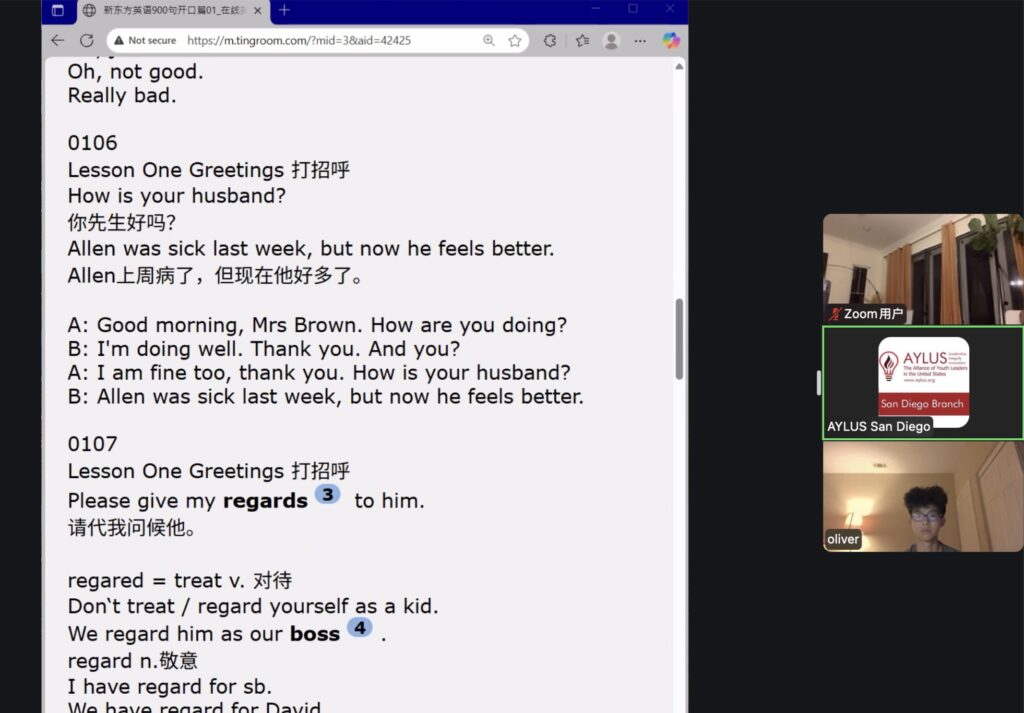This screenshot has height=713, width=1024.
Task: Open the browser profile avatar
Action: click(x=611, y=41)
